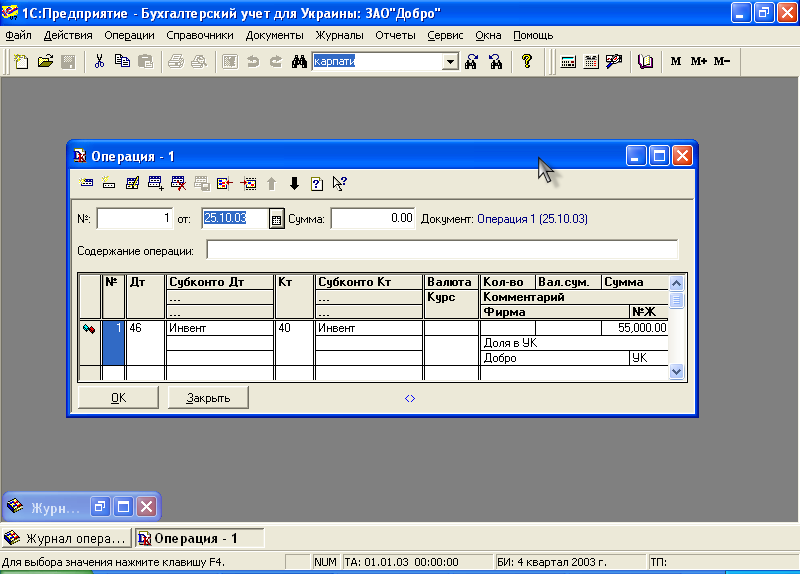
Task: Open the Журналы menu
Action: [339, 35]
